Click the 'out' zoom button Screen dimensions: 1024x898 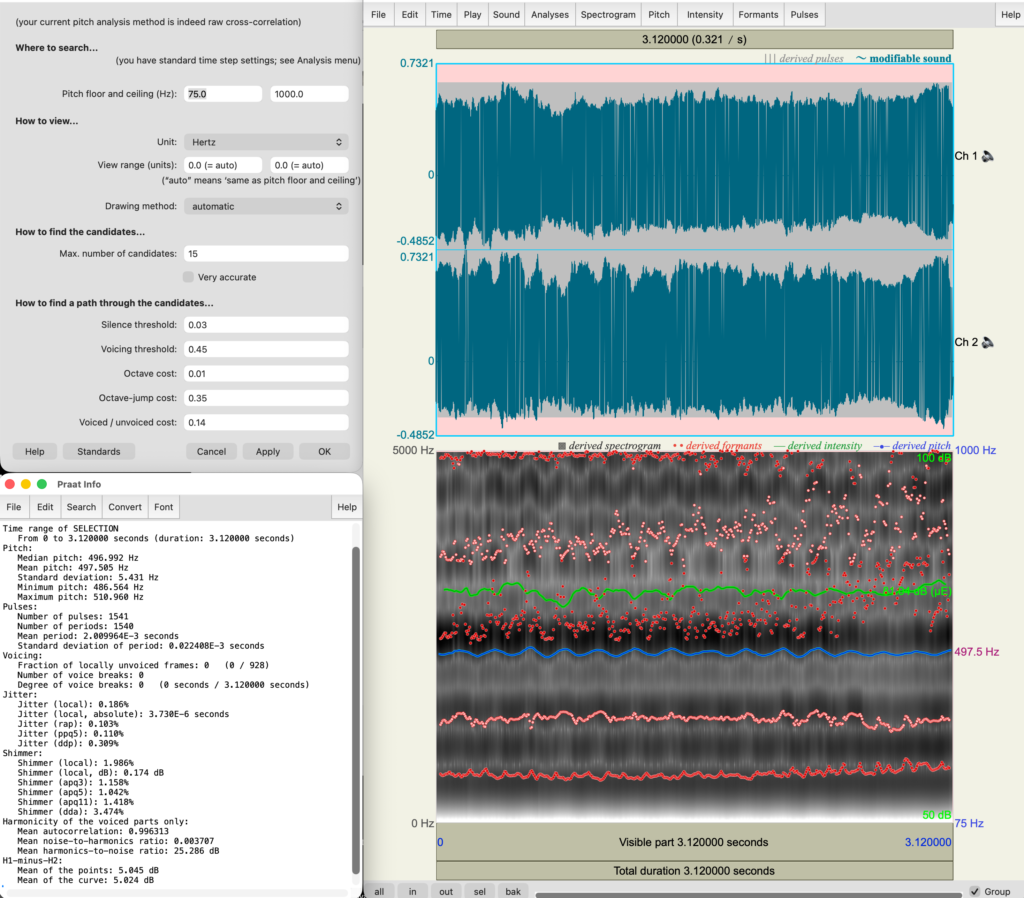pyautogui.click(x=446, y=891)
